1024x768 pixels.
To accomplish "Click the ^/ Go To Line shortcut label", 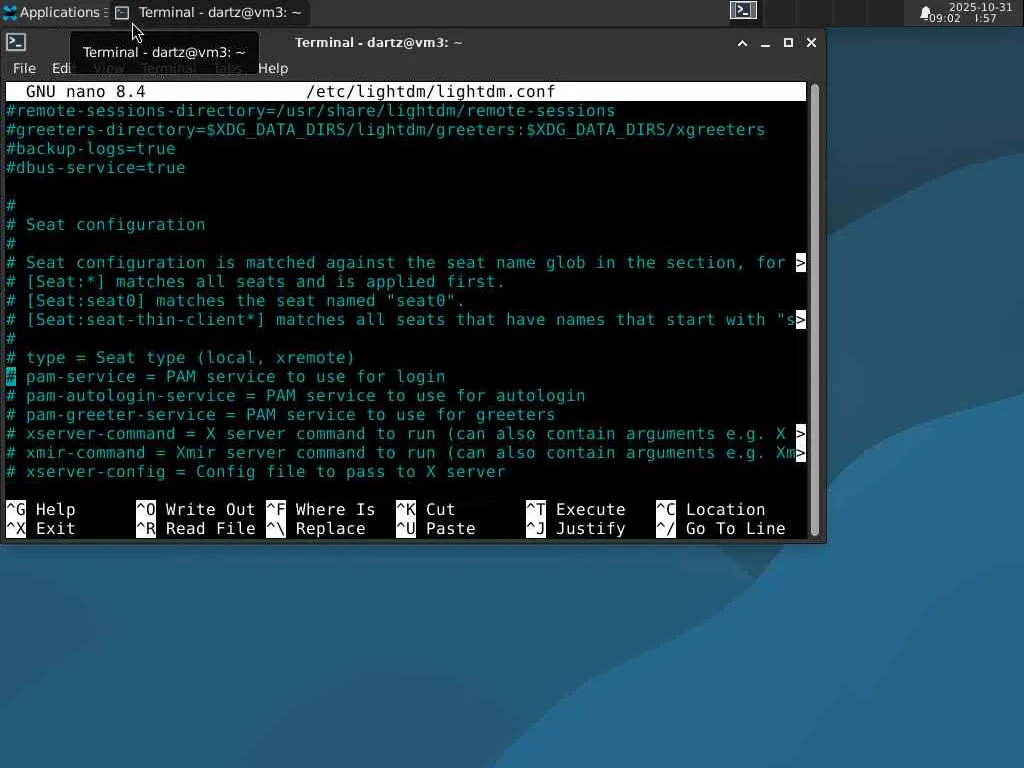I will (721, 528).
